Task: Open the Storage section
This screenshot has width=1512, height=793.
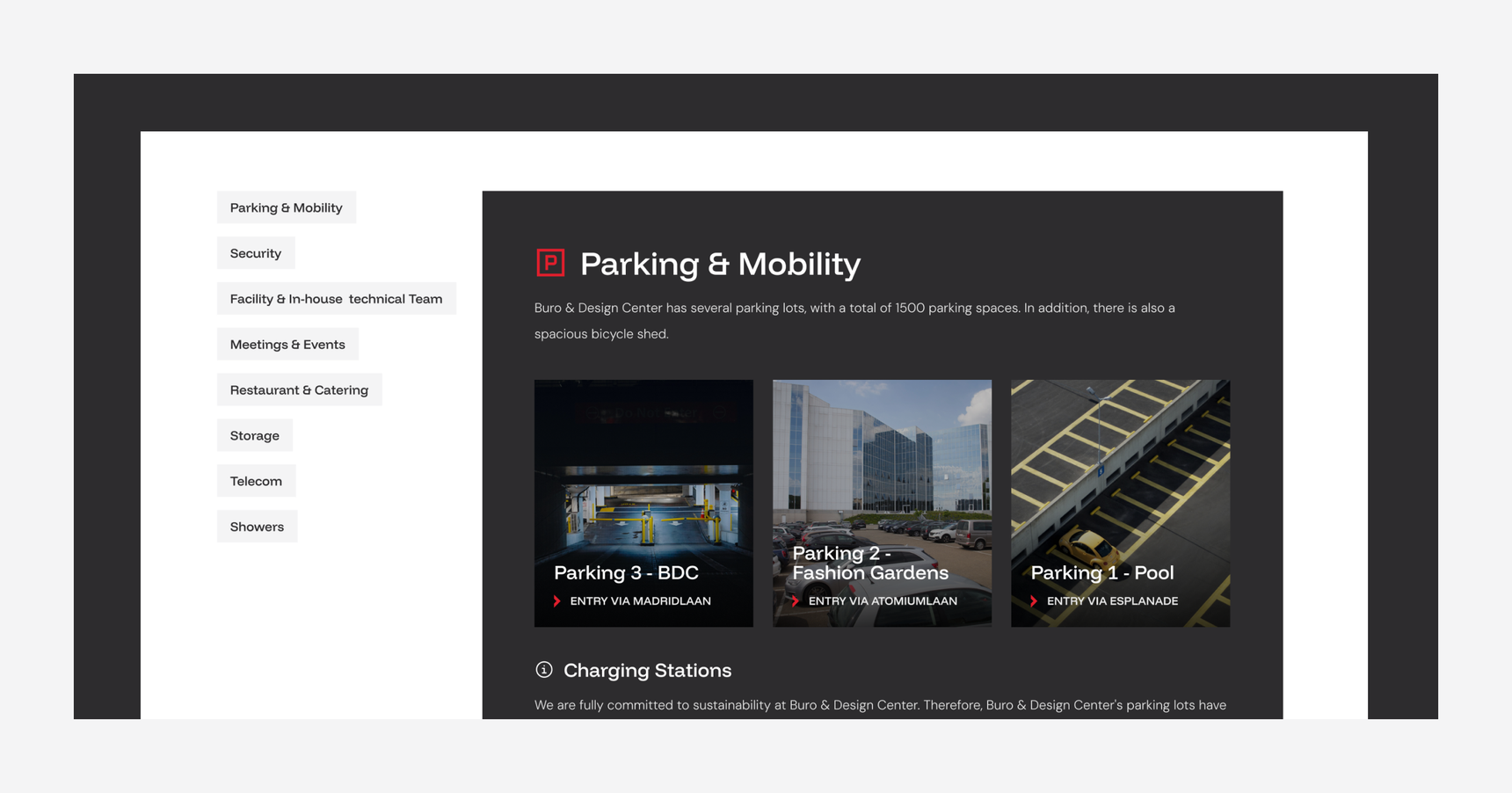Action: tap(254, 436)
